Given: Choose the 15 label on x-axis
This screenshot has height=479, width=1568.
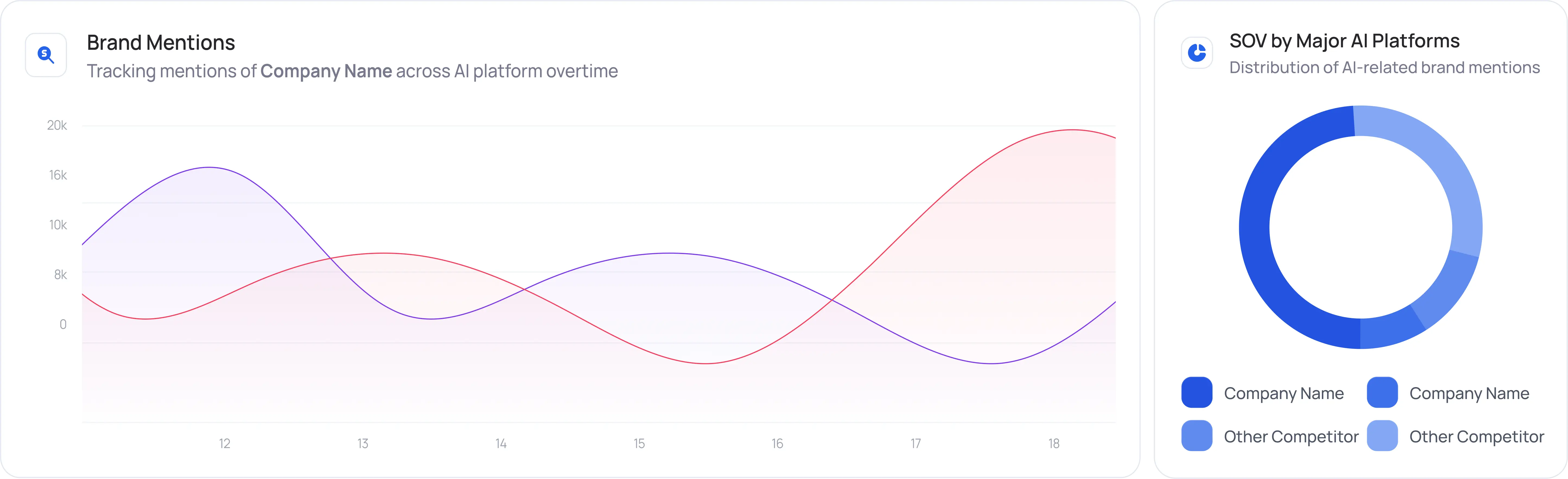Looking at the screenshot, I should coord(639,444).
